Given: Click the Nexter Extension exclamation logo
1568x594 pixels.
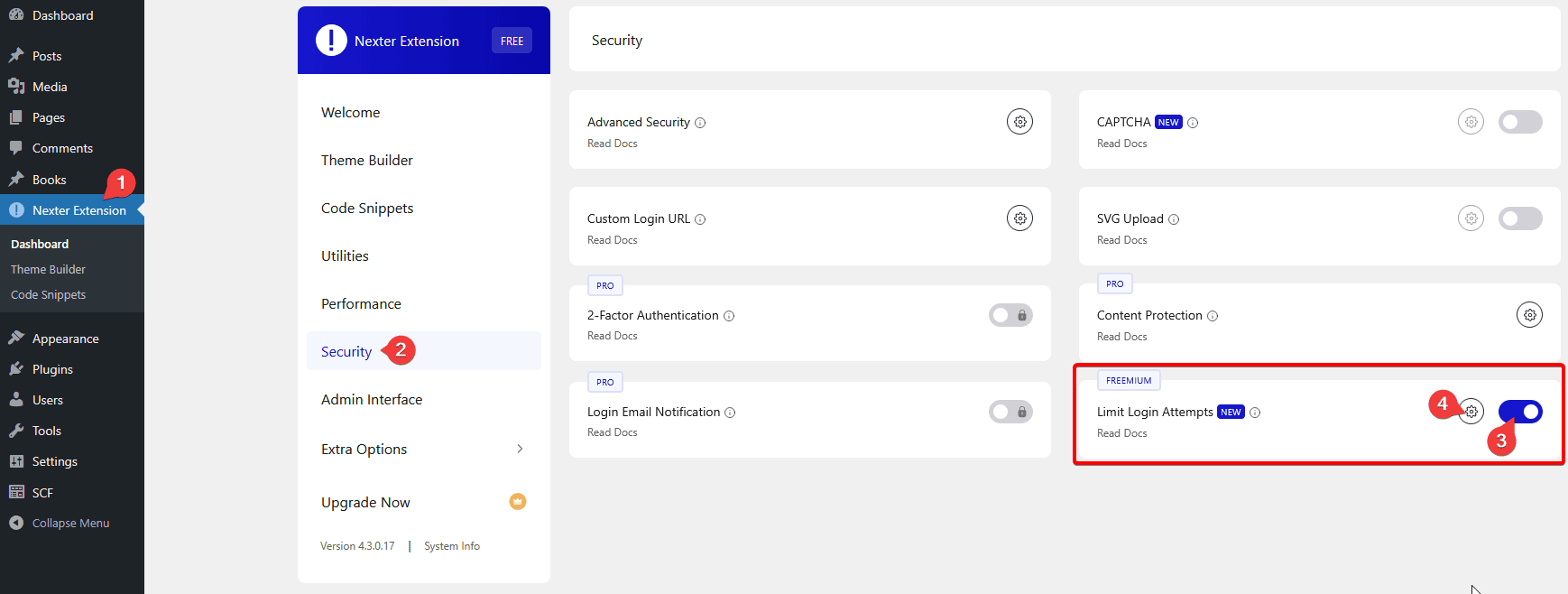Looking at the screenshot, I should coord(331,41).
